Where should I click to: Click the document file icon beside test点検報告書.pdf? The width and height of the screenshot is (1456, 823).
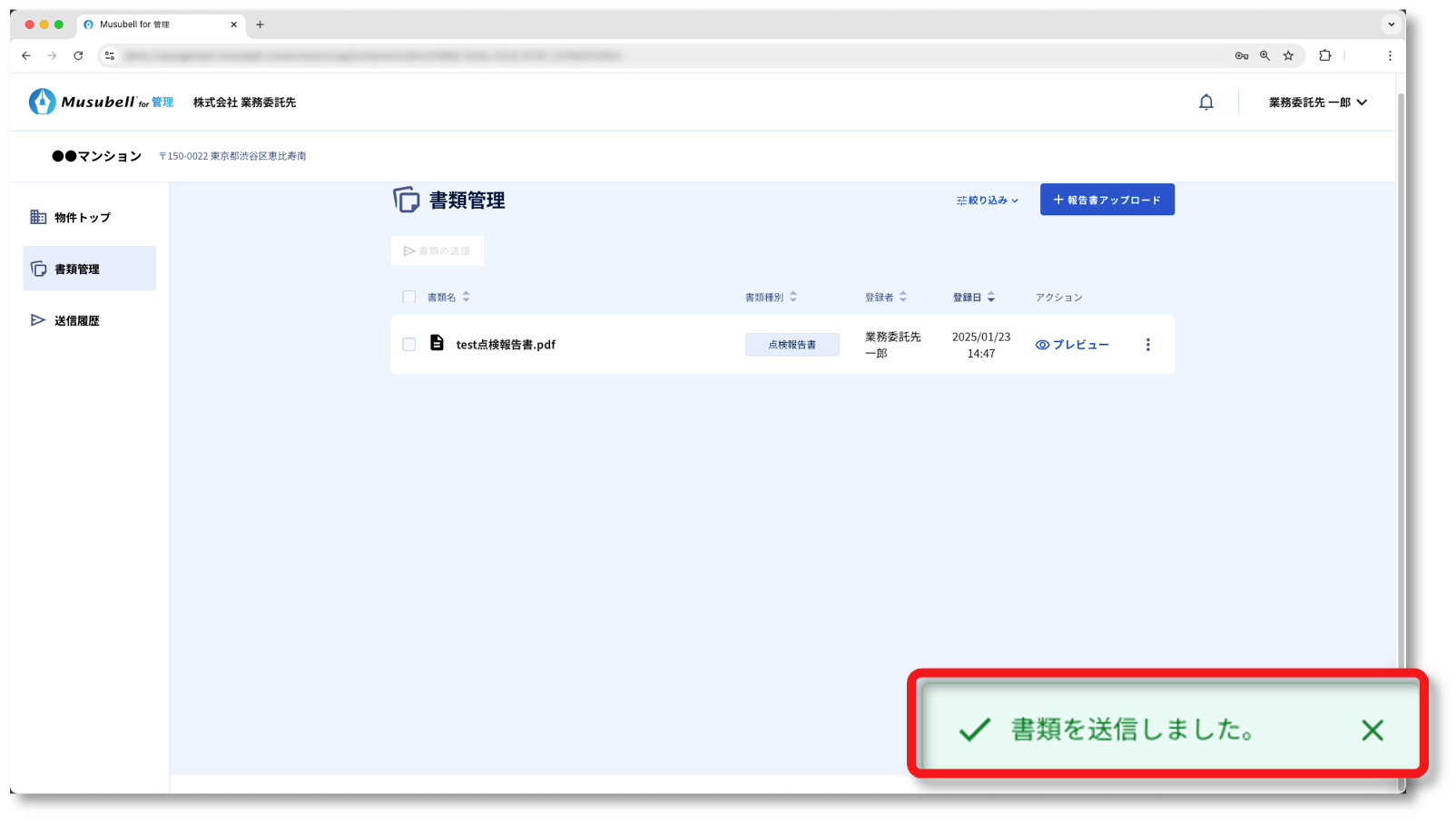point(437,343)
